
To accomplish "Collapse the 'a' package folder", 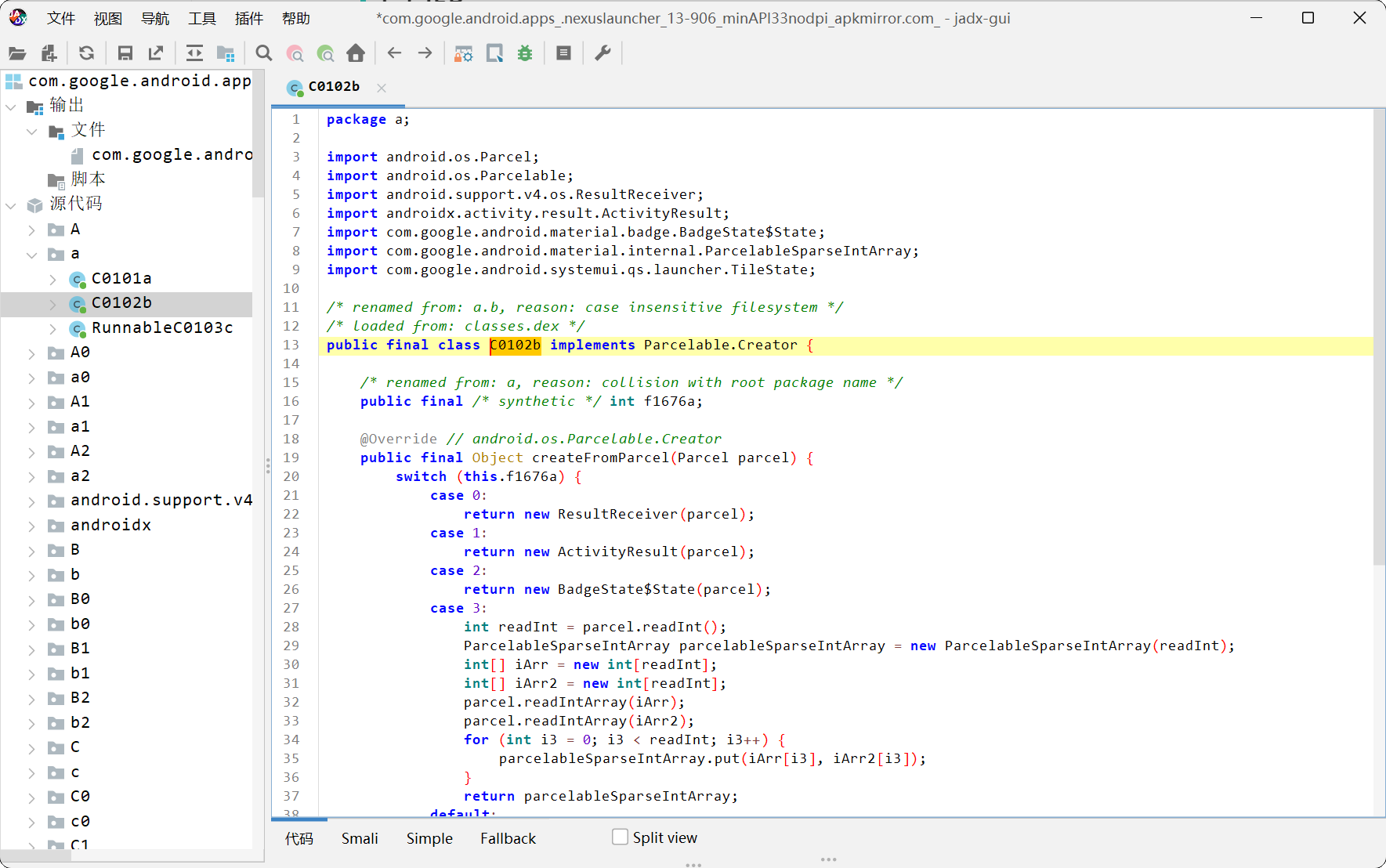I will click(32, 255).
